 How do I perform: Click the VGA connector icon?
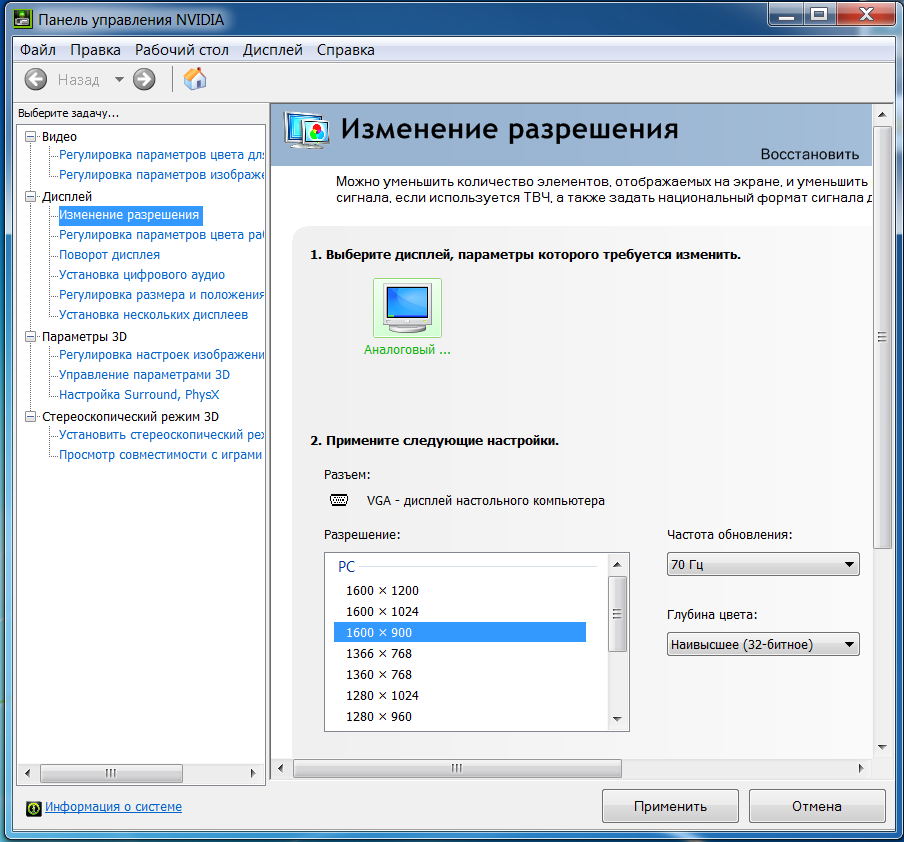(339, 500)
